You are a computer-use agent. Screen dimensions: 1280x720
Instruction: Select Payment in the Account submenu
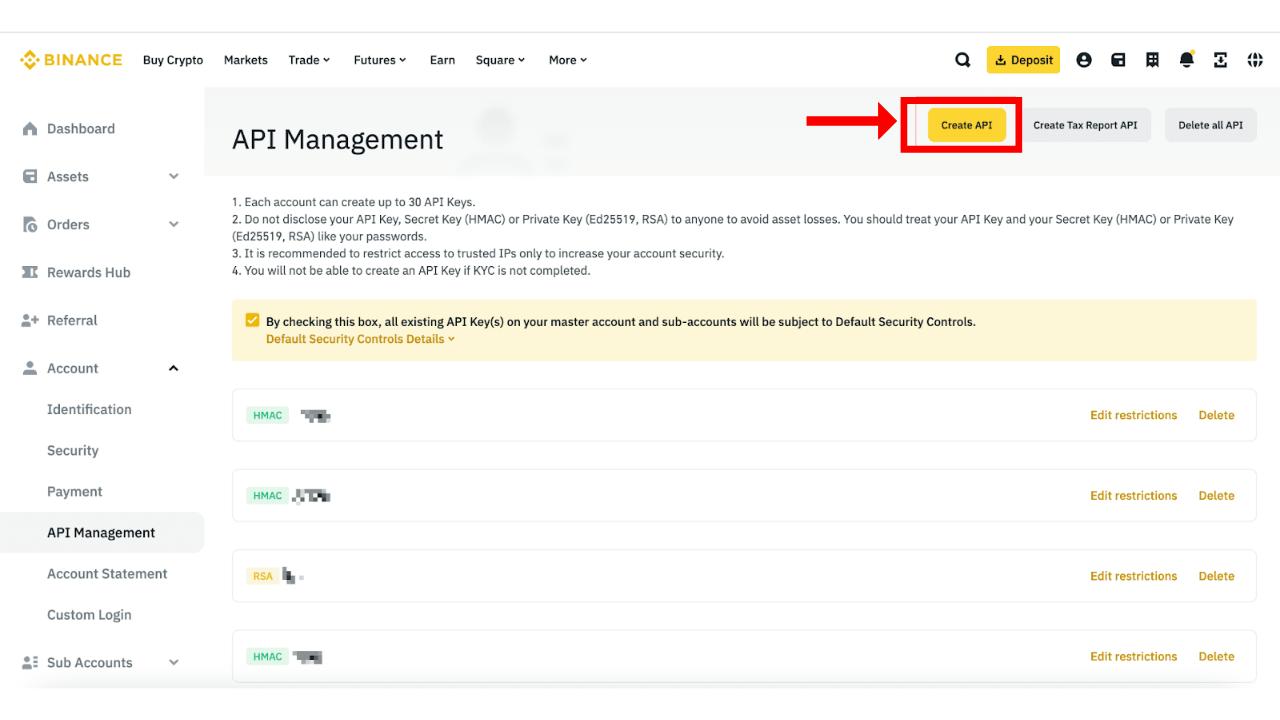tap(75, 492)
